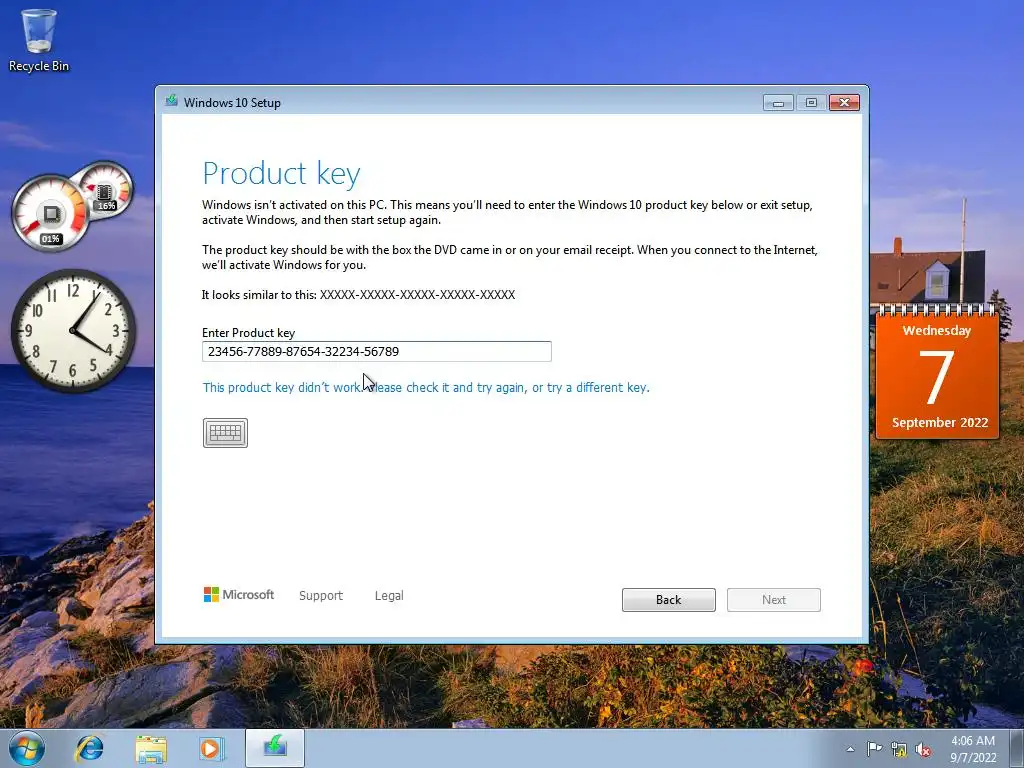Viewport: 1024px width, 768px height.
Task: Maximize the Windows 10 Setup window
Action: 811,103
